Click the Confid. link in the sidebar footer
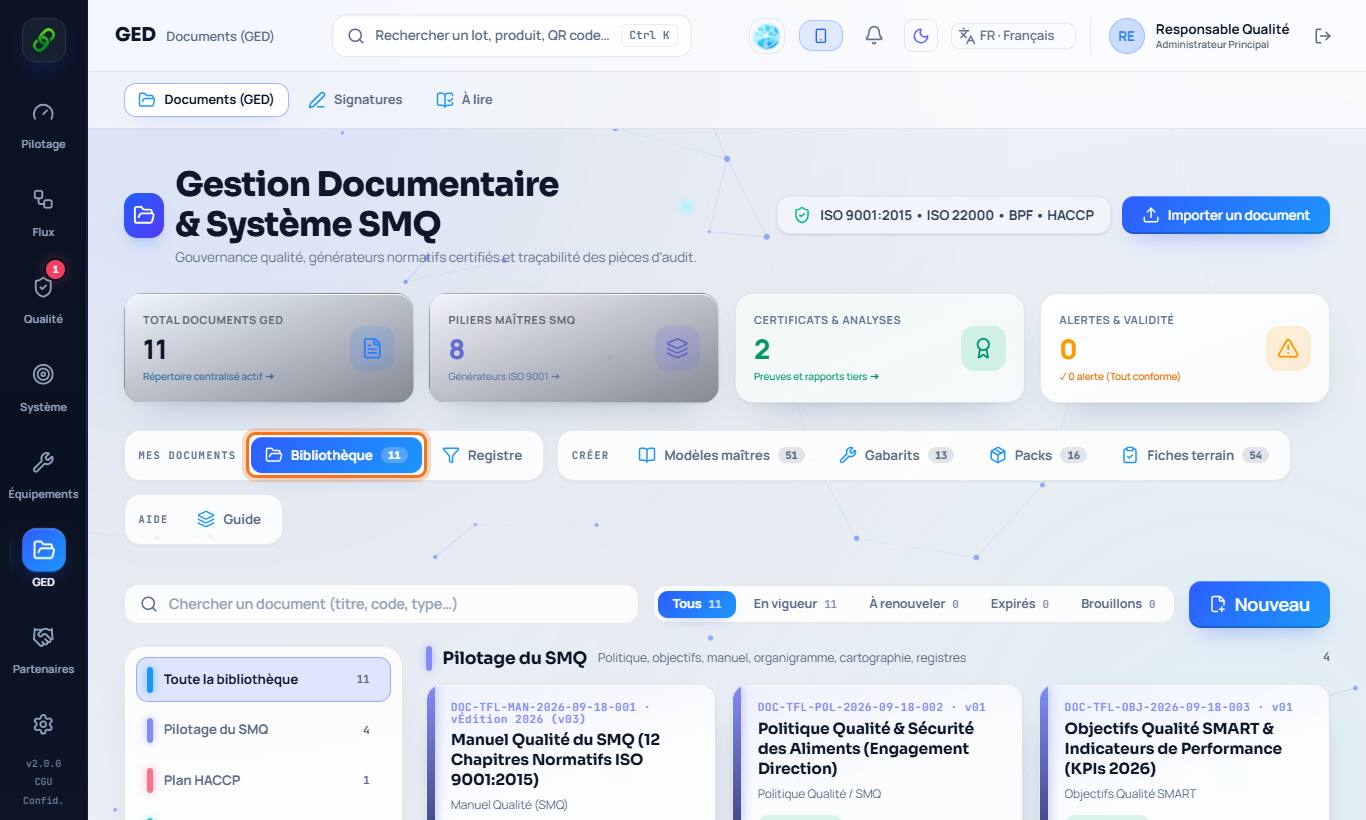1366x820 pixels. [x=43, y=800]
